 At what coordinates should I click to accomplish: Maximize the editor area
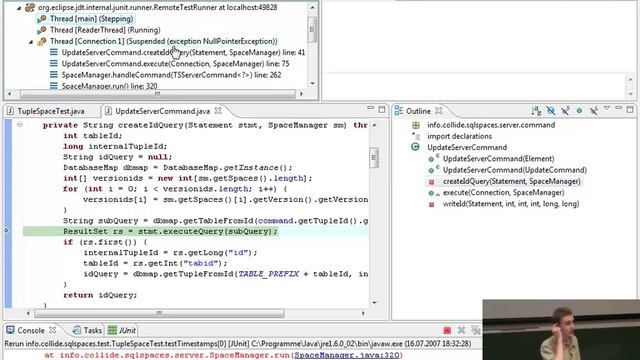[382, 109]
